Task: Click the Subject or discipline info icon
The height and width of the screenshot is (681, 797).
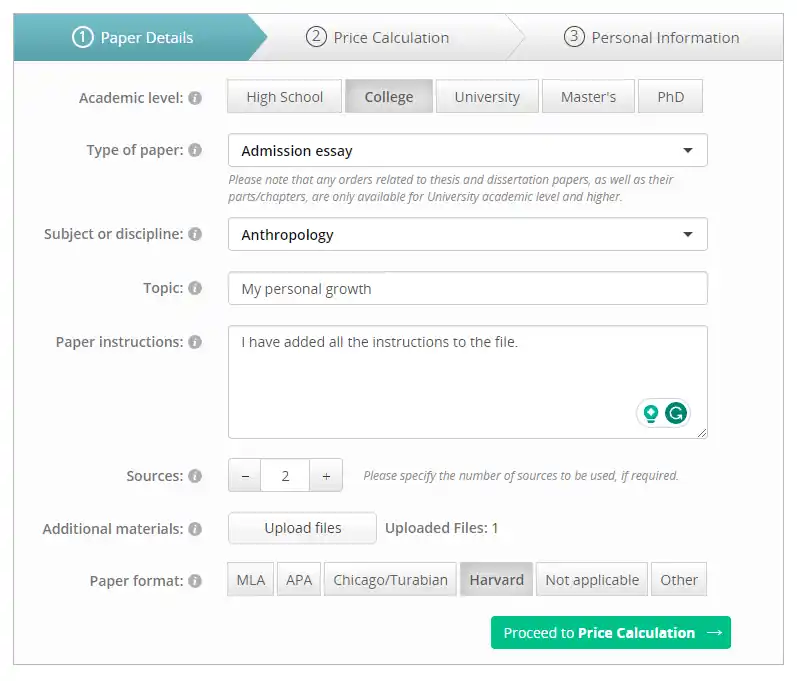Action: click(x=195, y=234)
